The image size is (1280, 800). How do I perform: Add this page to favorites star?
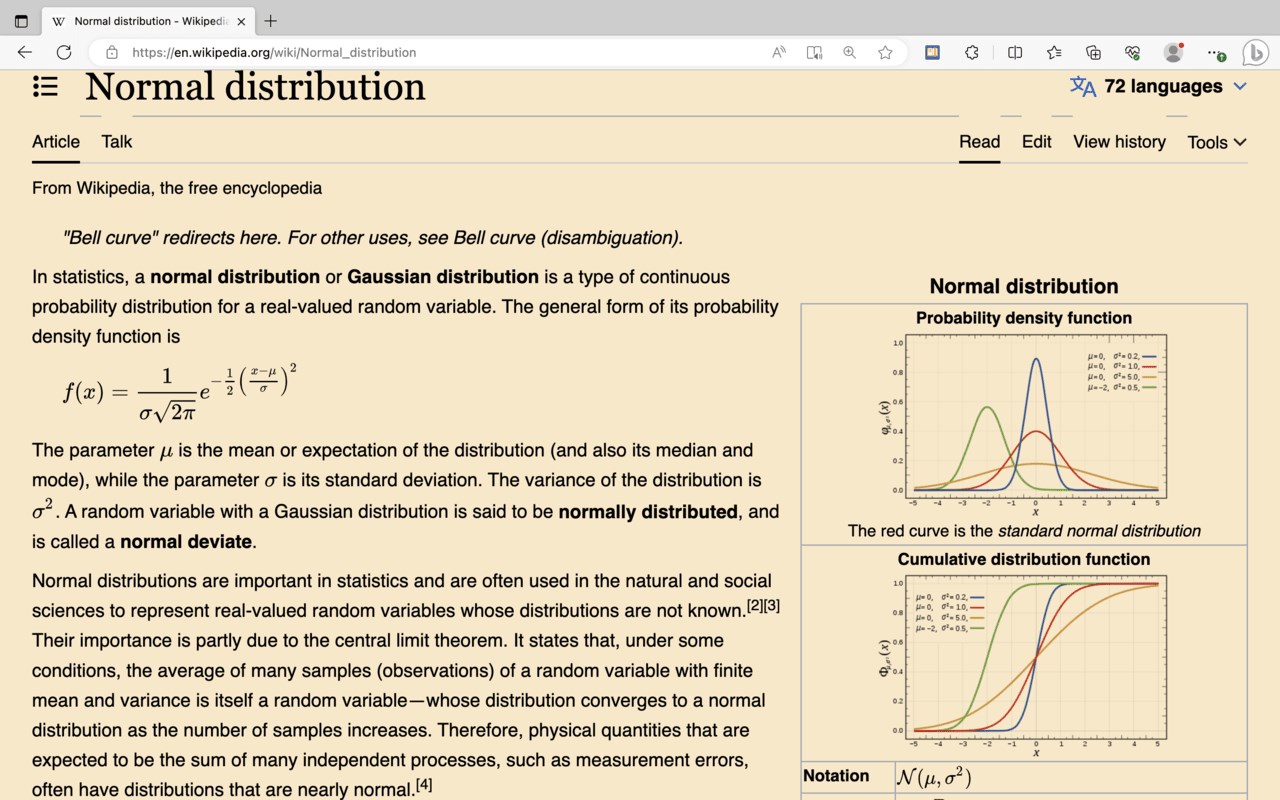(x=885, y=52)
